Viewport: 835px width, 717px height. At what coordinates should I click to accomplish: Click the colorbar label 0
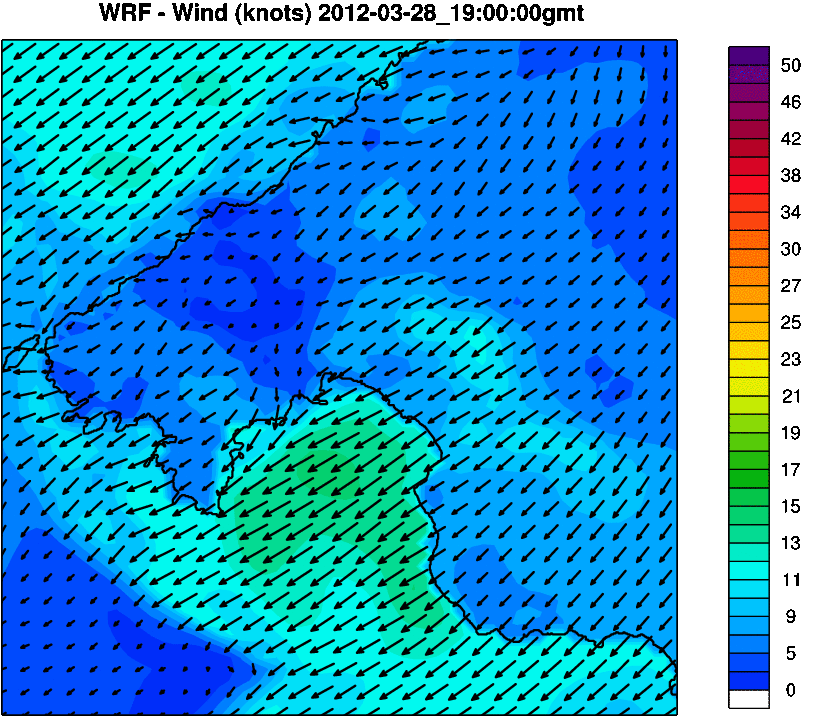click(x=791, y=690)
